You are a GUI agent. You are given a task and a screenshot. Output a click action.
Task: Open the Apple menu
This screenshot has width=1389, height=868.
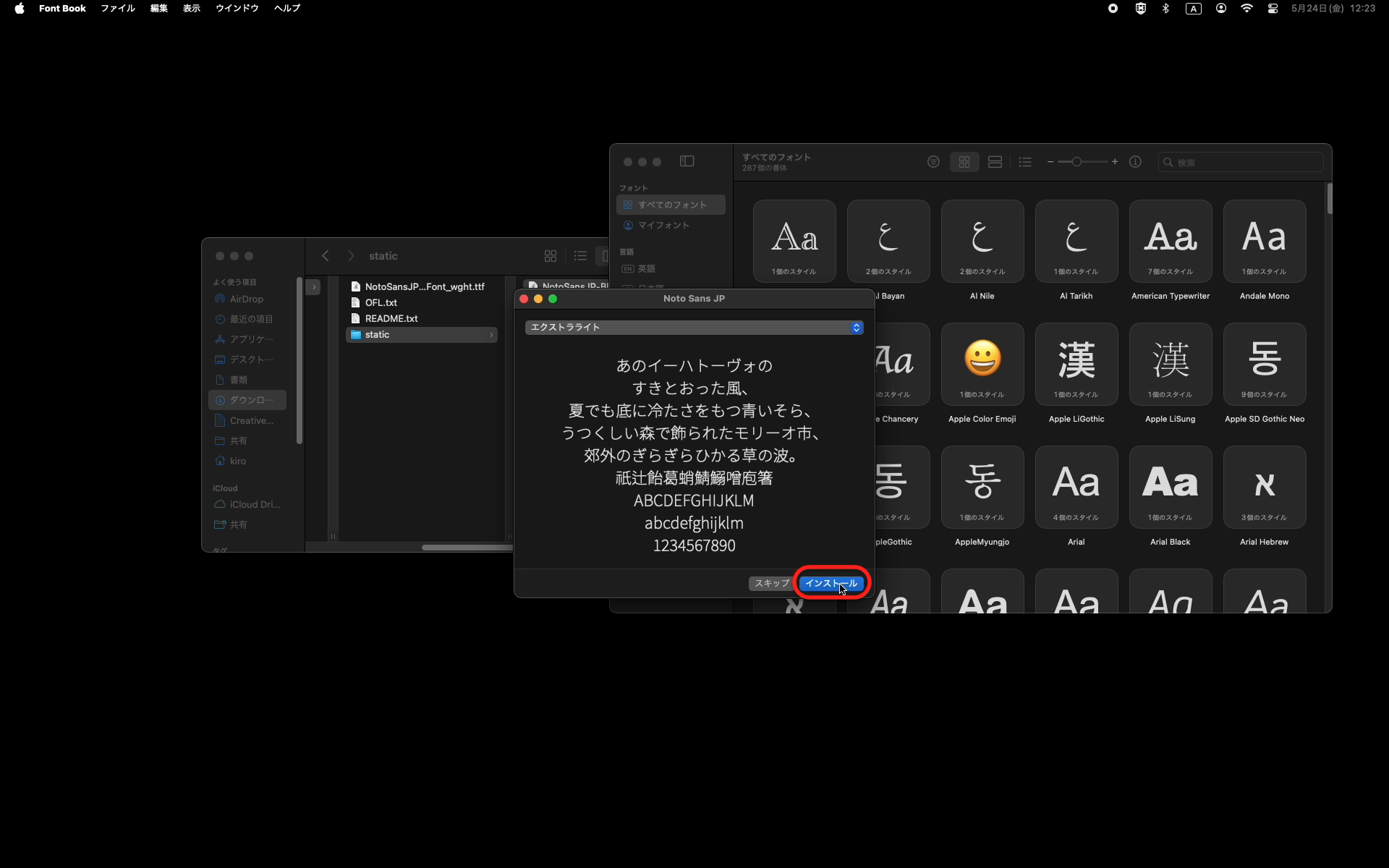point(20,9)
